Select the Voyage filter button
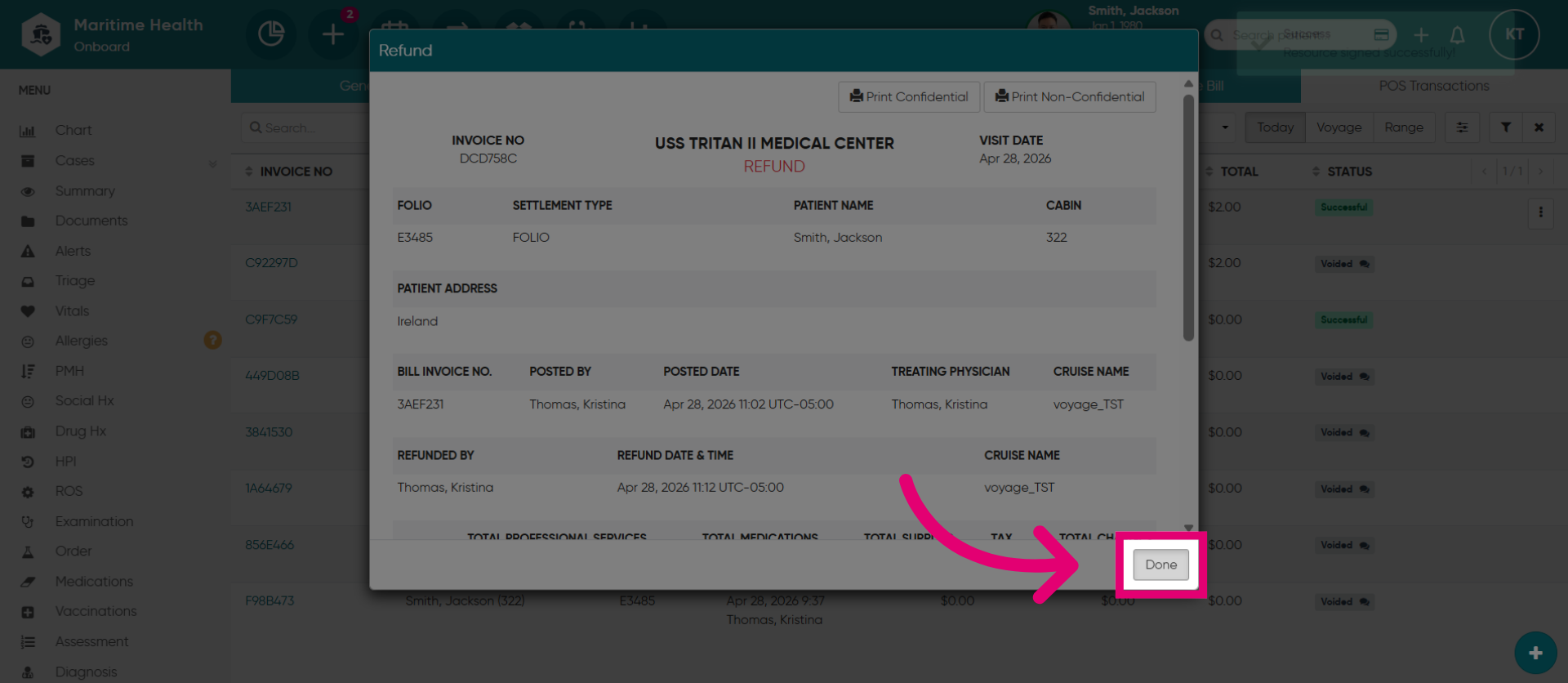1568x683 pixels. [1339, 127]
